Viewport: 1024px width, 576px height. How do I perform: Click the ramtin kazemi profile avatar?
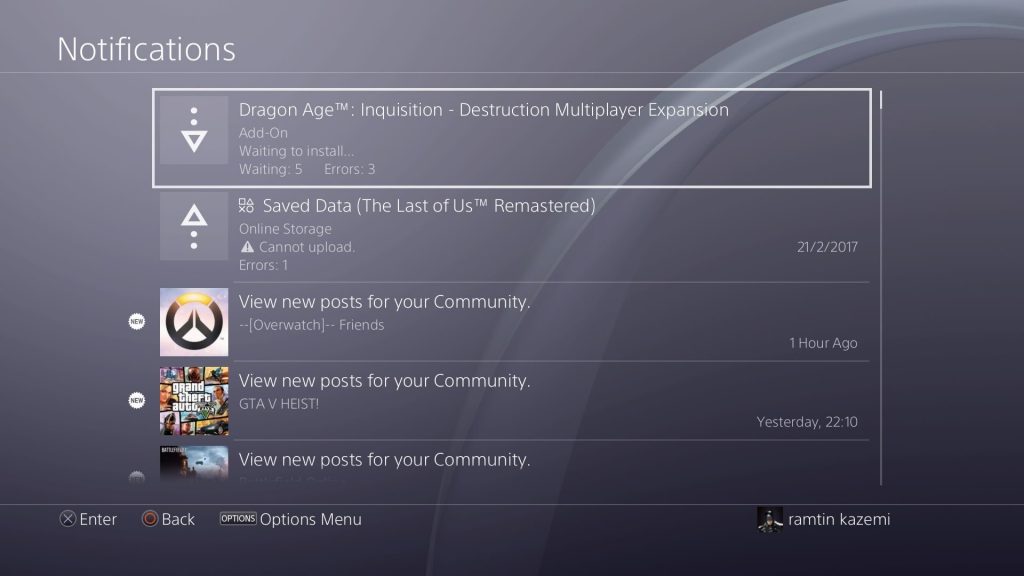coord(769,519)
